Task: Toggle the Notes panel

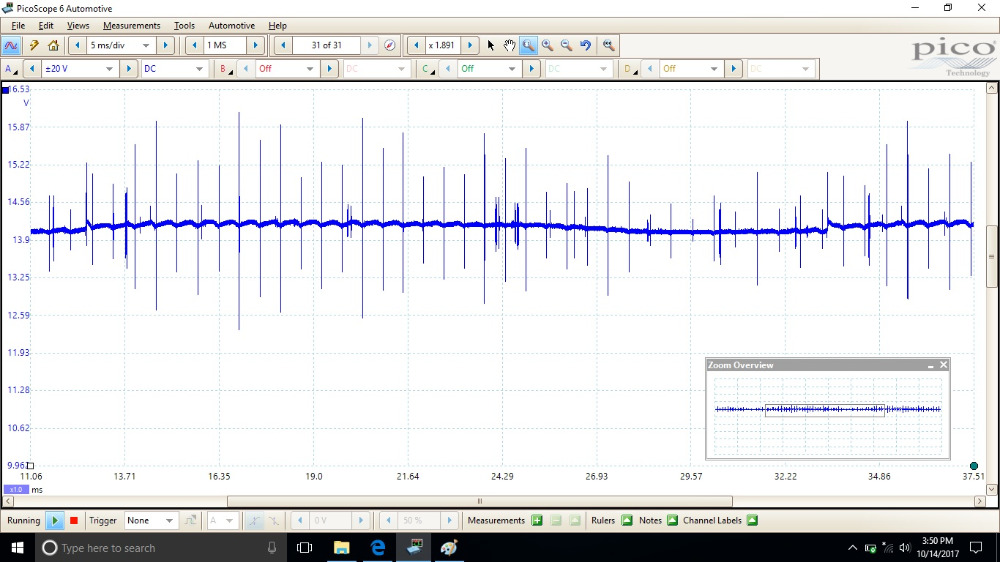Action: [672, 521]
